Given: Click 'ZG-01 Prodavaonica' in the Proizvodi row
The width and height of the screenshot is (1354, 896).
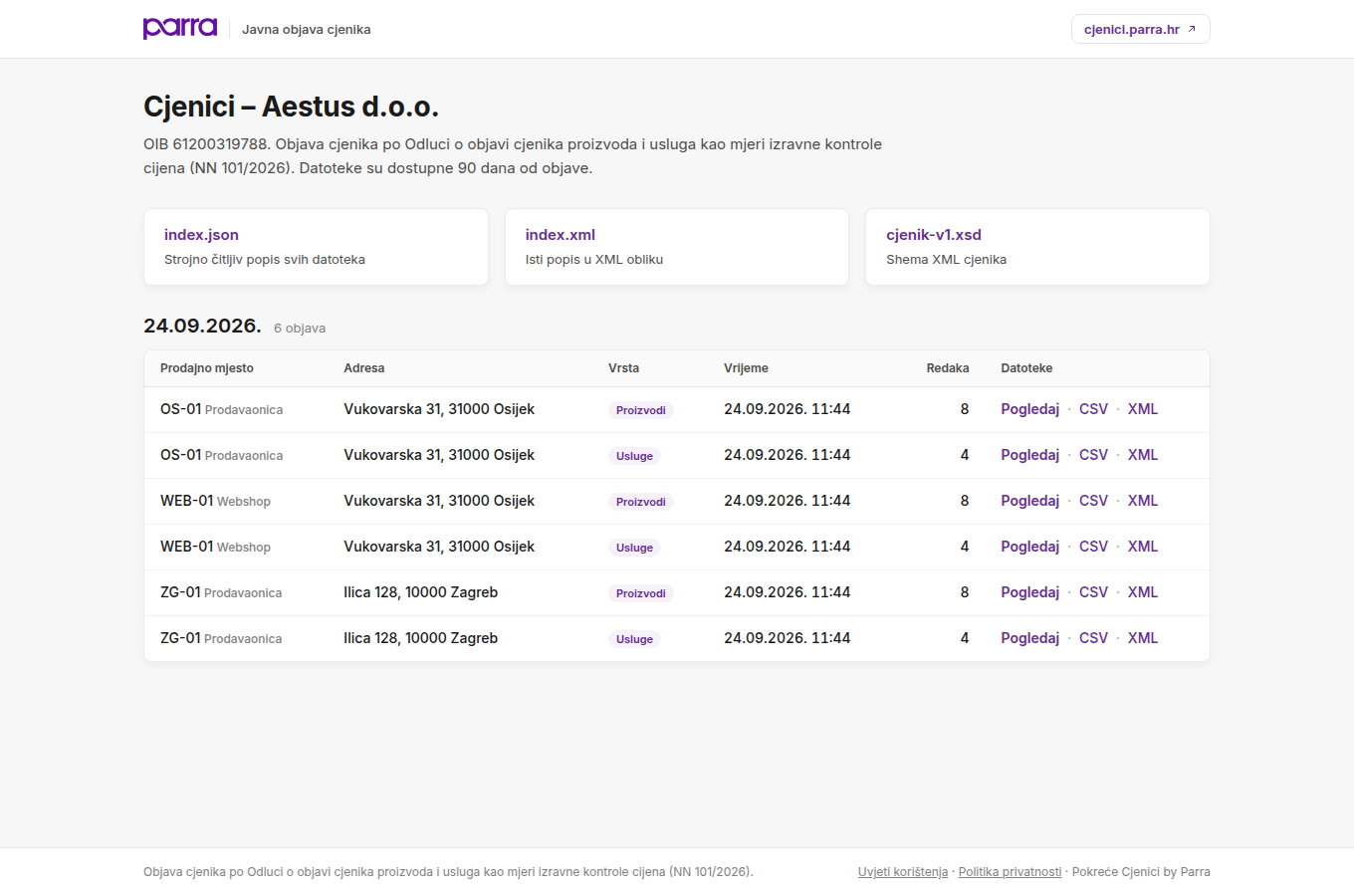Looking at the screenshot, I should [x=221, y=592].
